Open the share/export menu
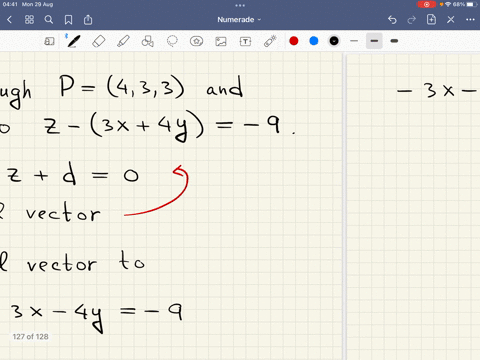The height and width of the screenshot is (360, 480). pos(88,19)
